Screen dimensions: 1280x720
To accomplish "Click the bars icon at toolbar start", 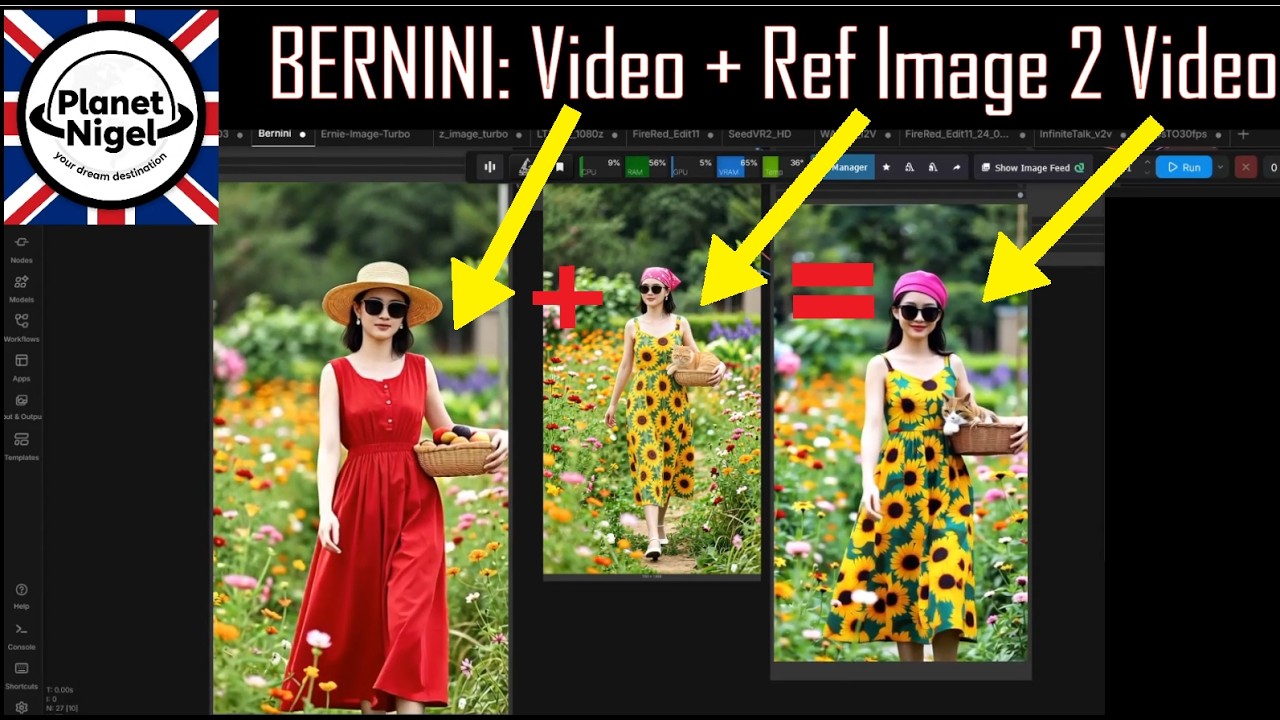I will pos(490,167).
